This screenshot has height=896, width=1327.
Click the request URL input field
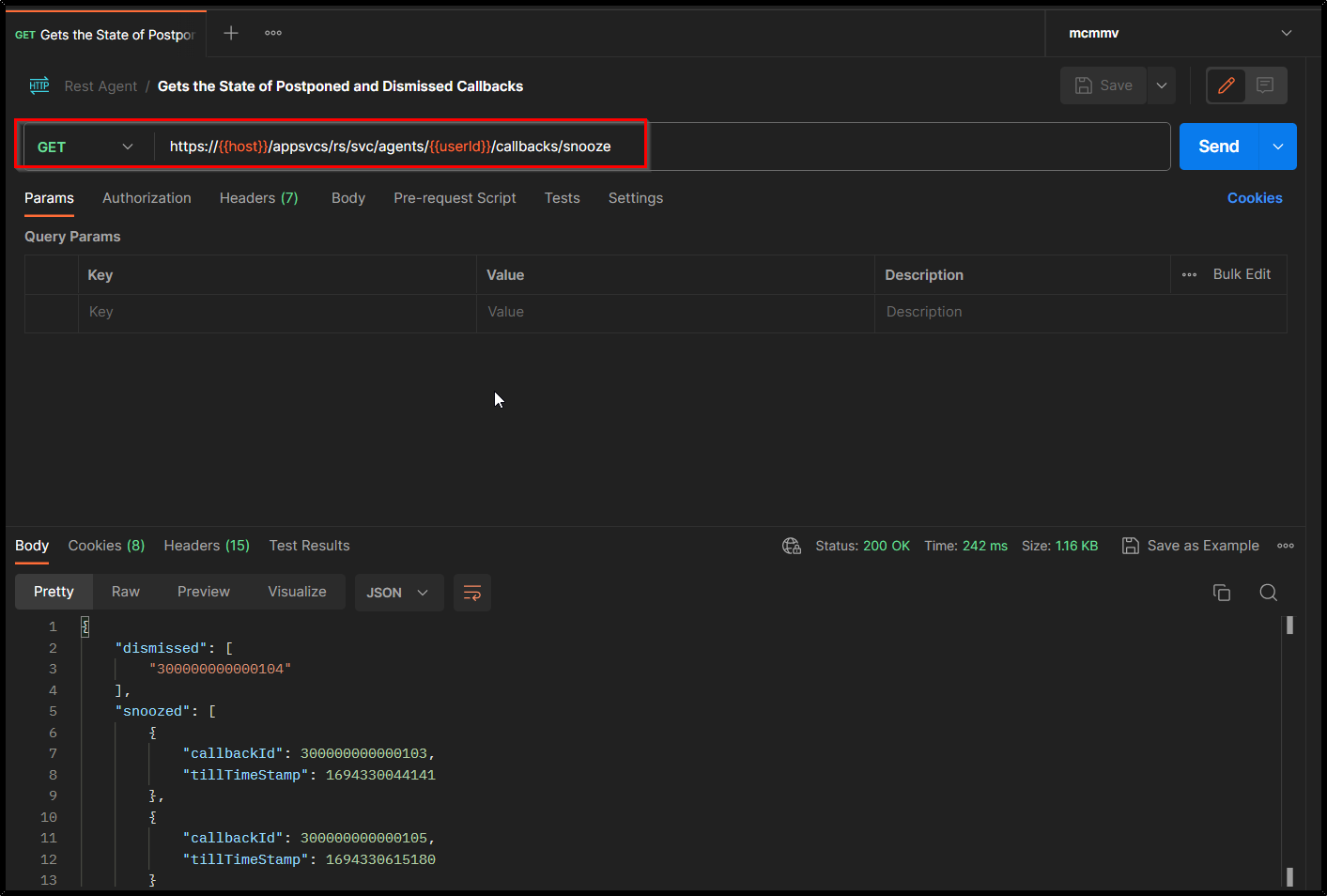662,147
